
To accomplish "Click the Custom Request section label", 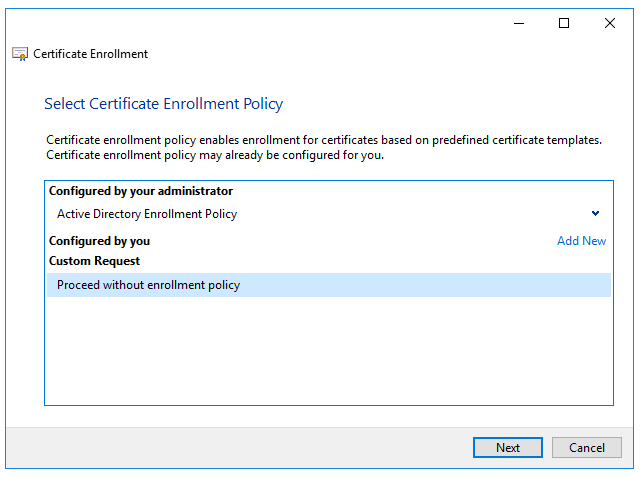I will click(94, 261).
